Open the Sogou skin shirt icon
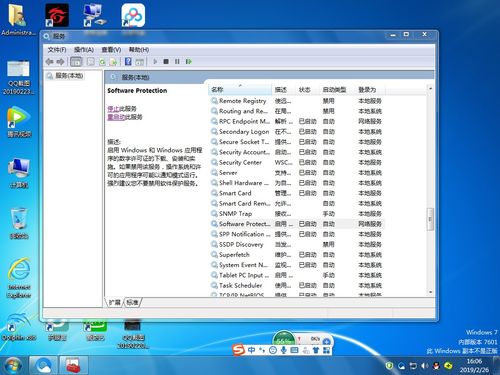The height and width of the screenshot is (375, 500). 316,350
